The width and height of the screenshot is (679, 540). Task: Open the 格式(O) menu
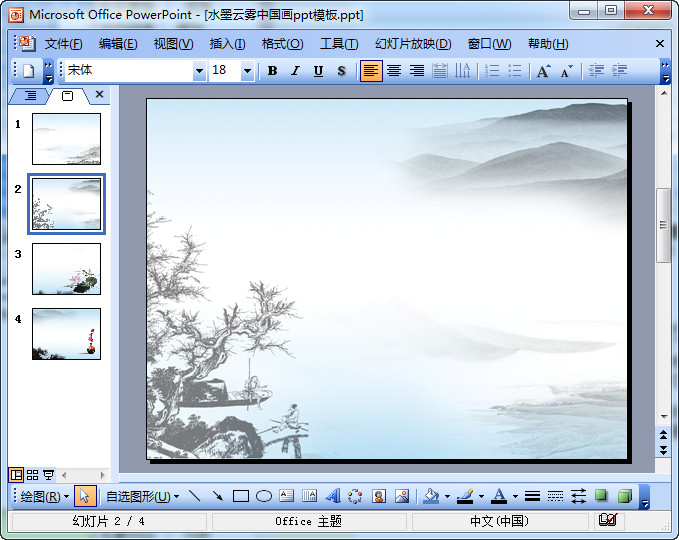(x=282, y=44)
